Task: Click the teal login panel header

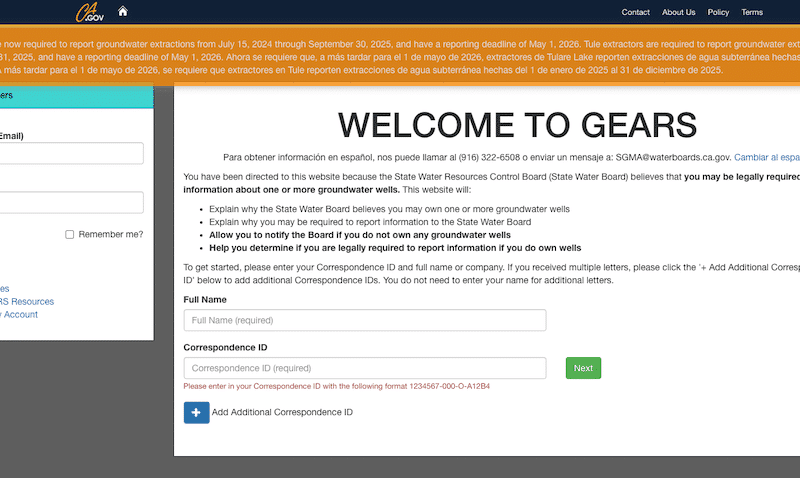Action: (75, 96)
